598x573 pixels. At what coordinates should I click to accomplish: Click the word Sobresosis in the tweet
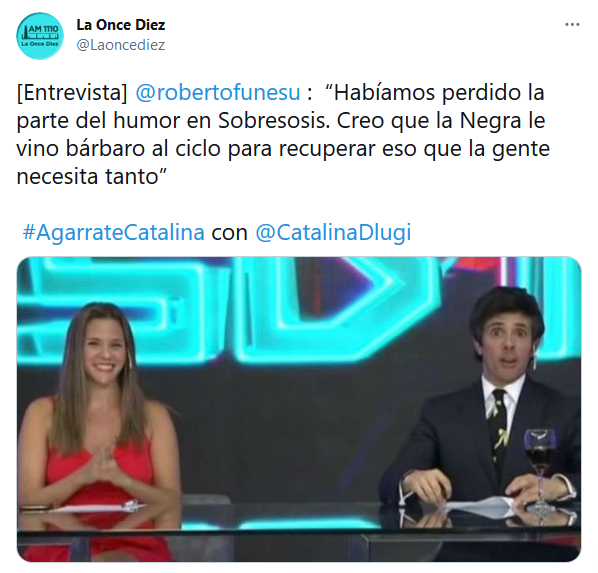(273, 121)
